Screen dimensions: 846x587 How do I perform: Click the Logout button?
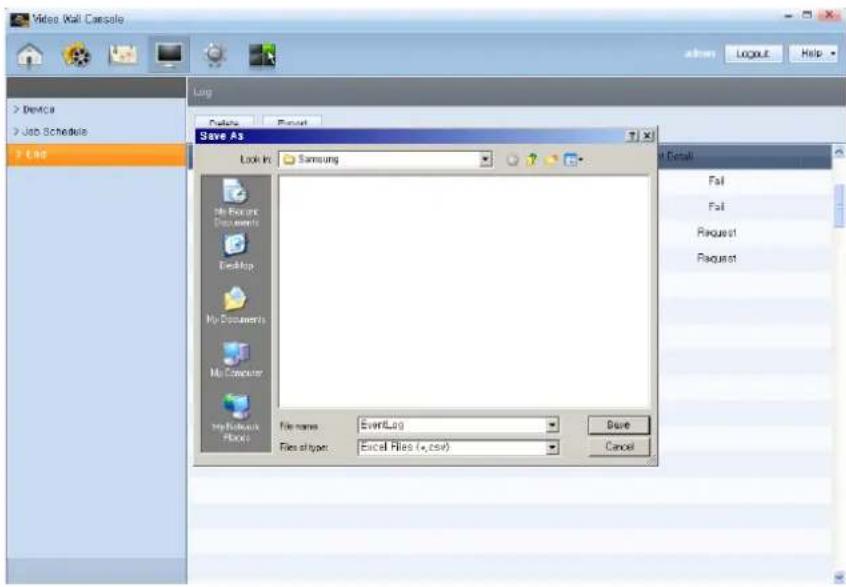tap(753, 53)
